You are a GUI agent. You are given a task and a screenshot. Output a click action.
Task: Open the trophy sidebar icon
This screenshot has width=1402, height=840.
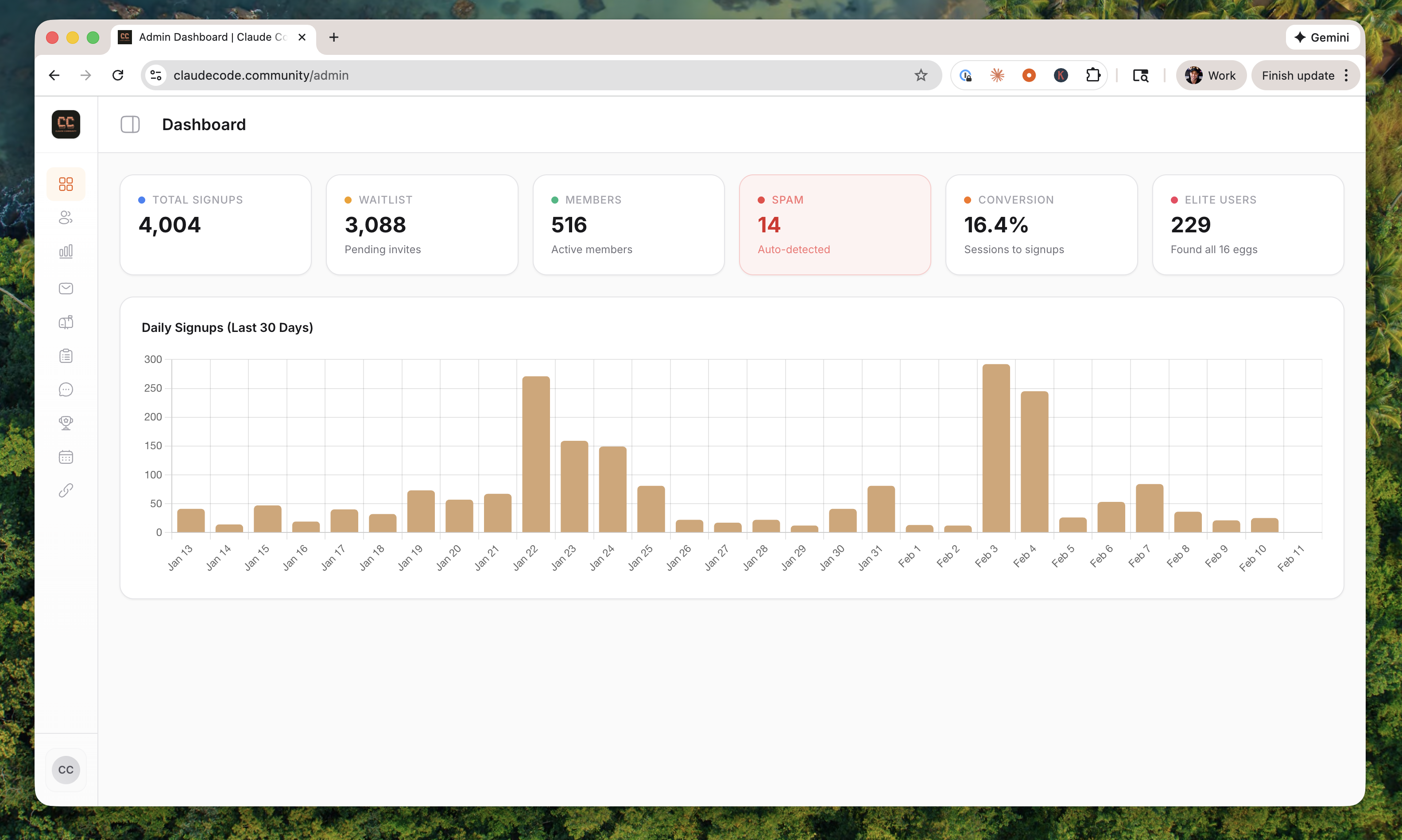(x=66, y=423)
